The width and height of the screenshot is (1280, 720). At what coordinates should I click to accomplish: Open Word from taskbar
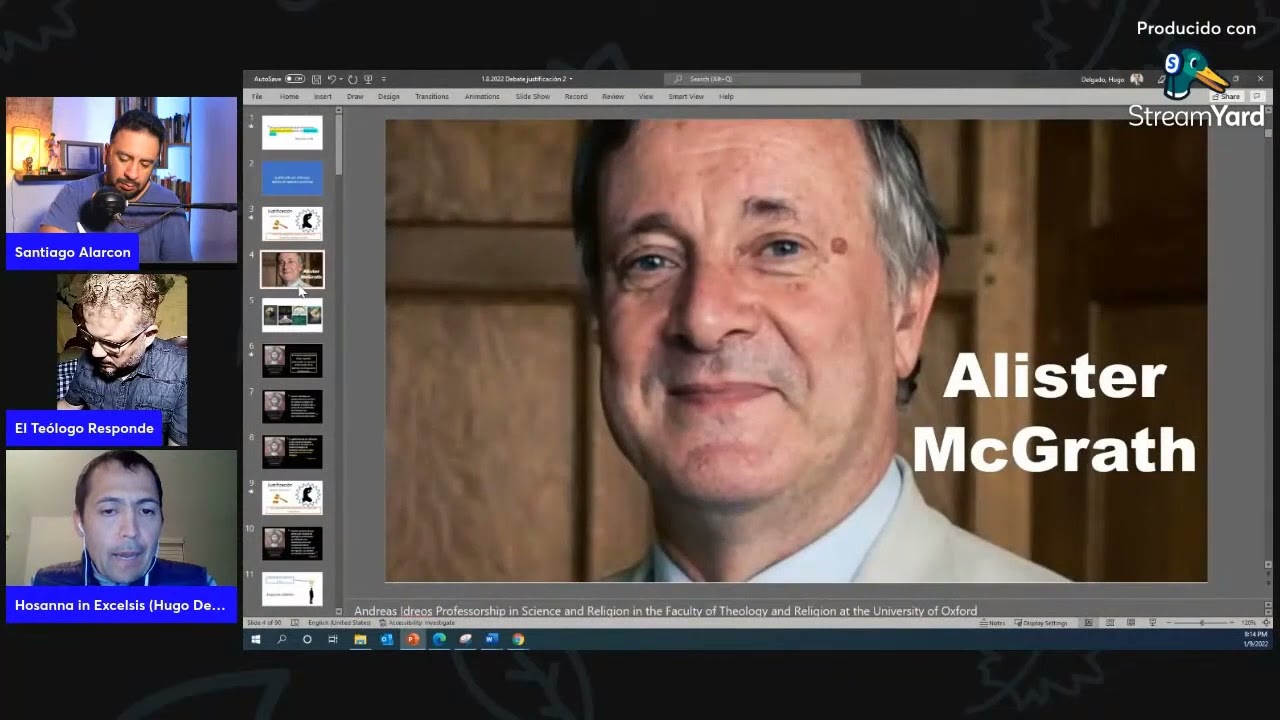491,639
